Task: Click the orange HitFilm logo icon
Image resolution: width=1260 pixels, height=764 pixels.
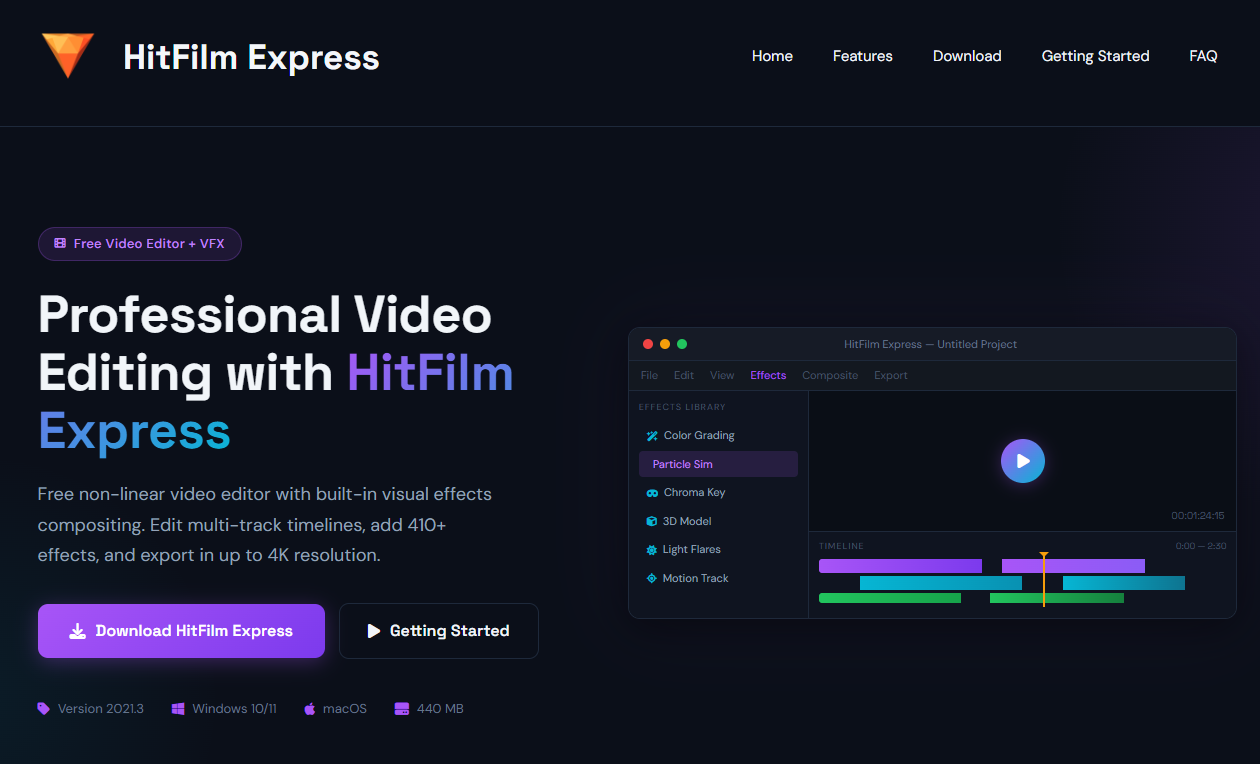Action: pyautogui.click(x=68, y=55)
